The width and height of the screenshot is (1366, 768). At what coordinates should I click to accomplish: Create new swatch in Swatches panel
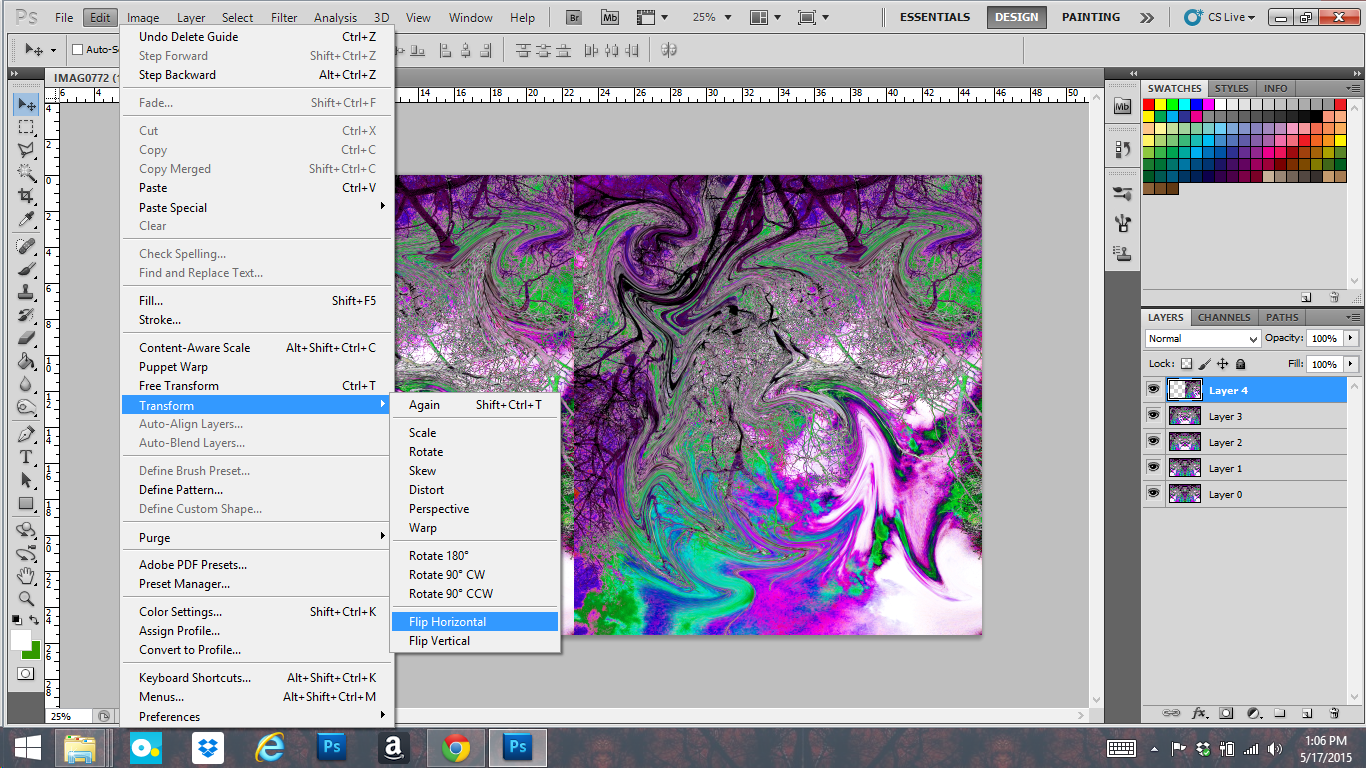[1306, 297]
